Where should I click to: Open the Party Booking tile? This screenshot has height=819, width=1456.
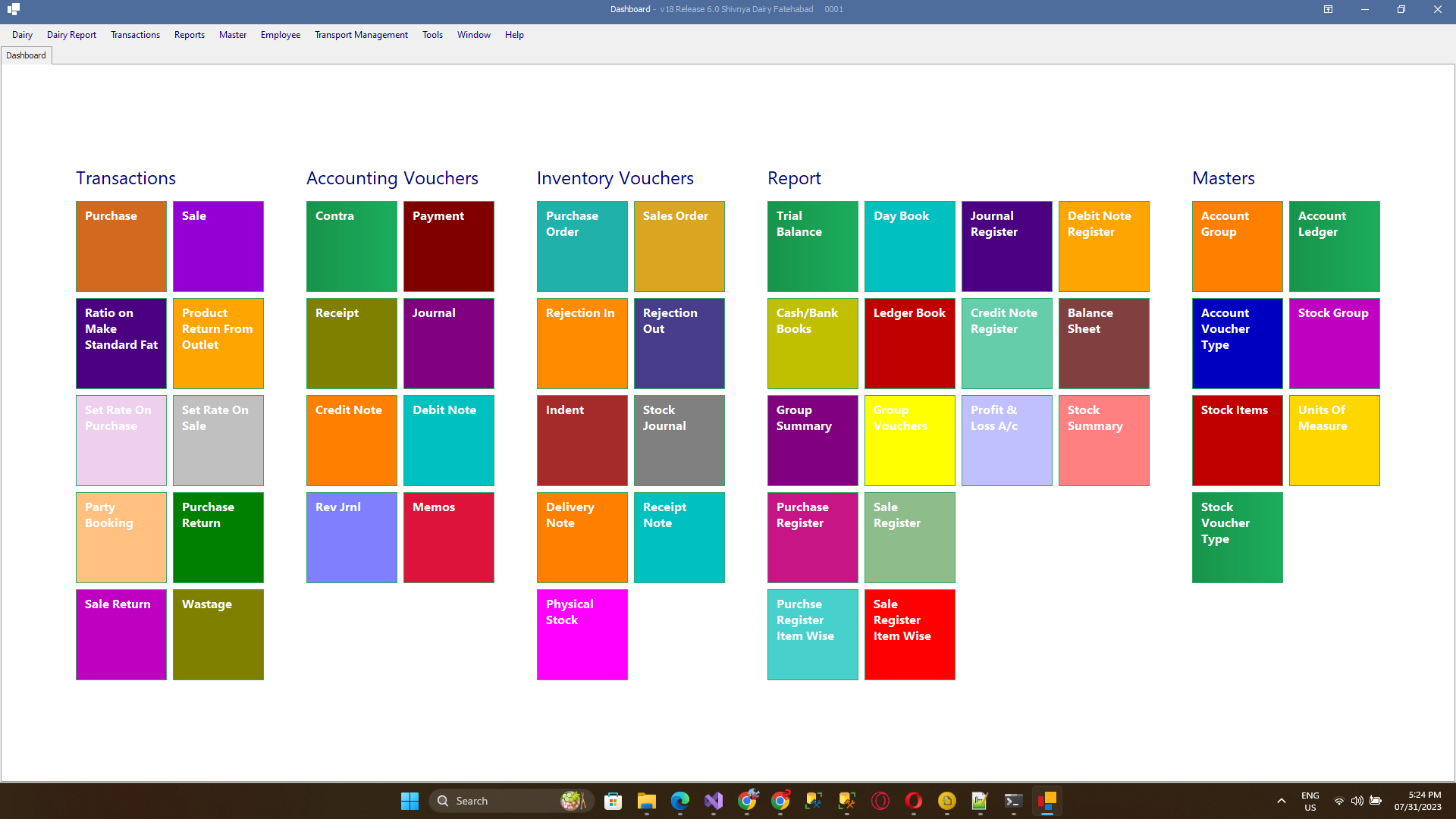(121, 538)
